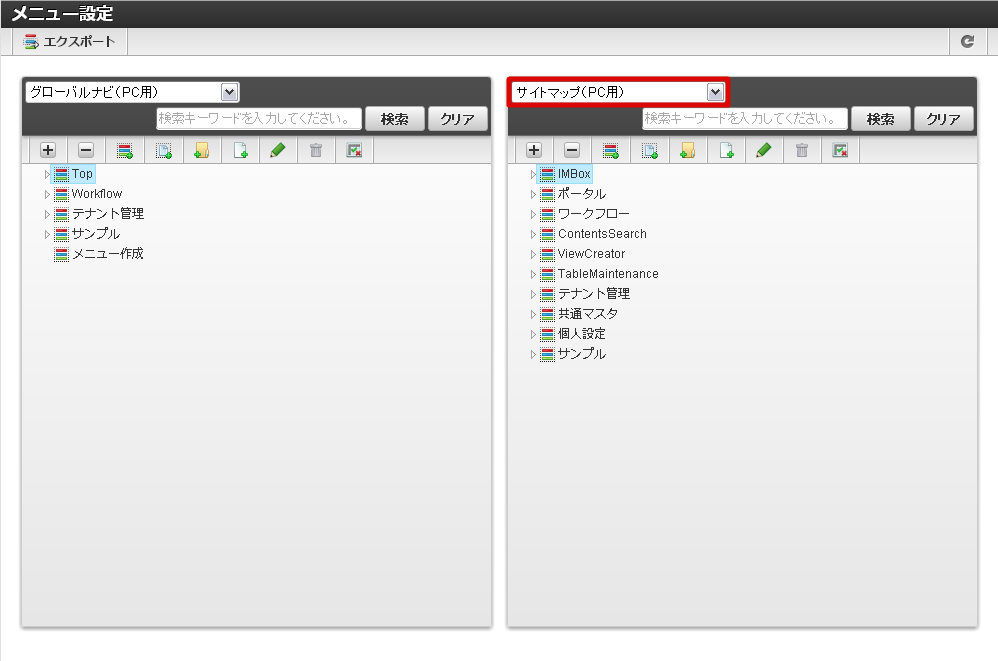Focus the right panel search keyword field
998x661 pixels.
pos(745,118)
